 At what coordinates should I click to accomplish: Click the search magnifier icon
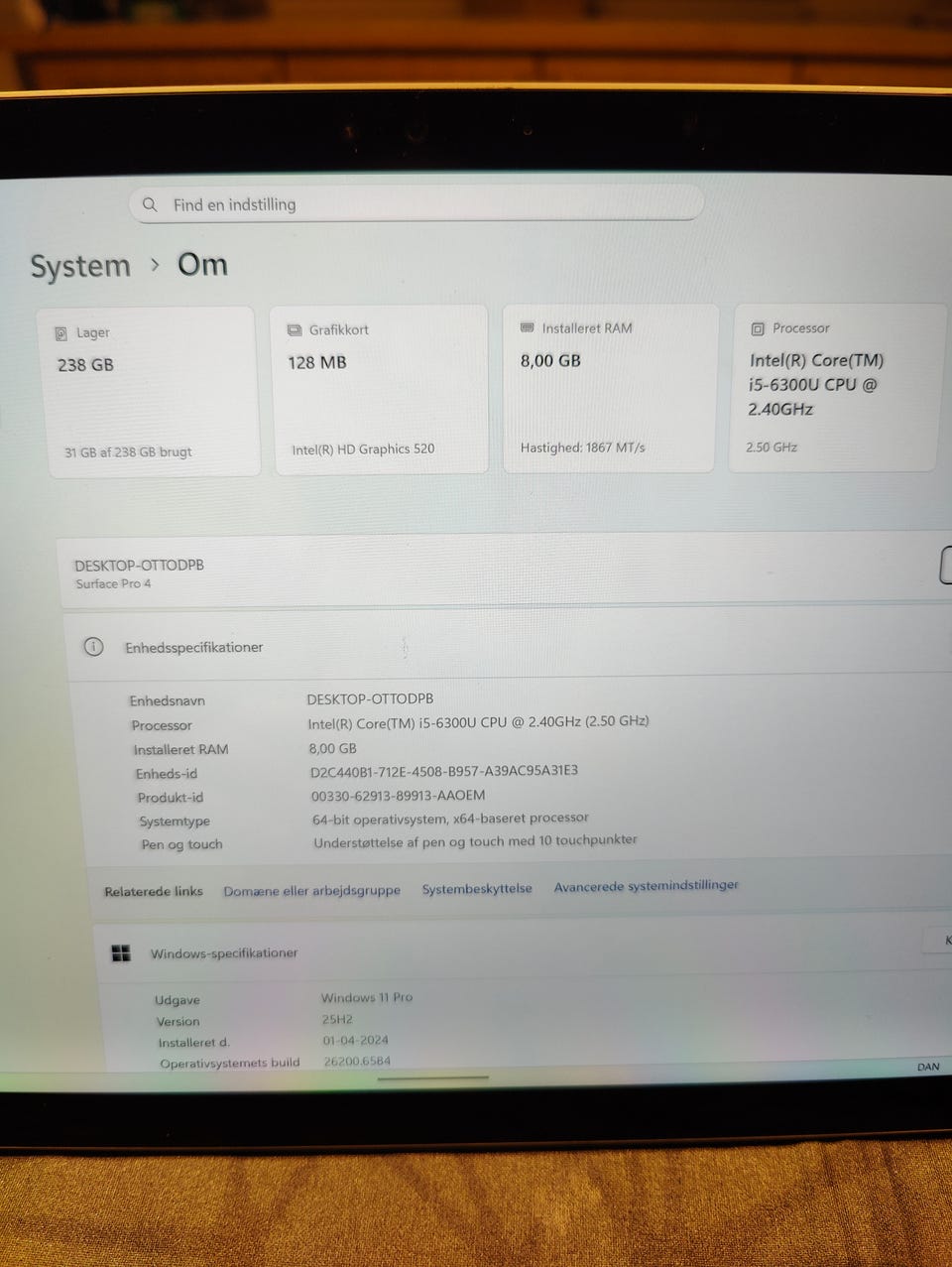coord(150,204)
